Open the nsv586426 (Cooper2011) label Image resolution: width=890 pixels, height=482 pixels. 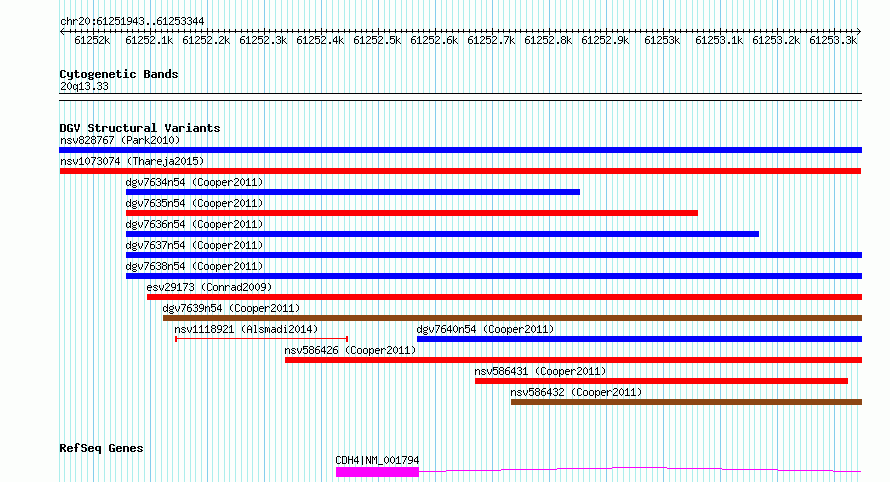click(x=350, y=350)
